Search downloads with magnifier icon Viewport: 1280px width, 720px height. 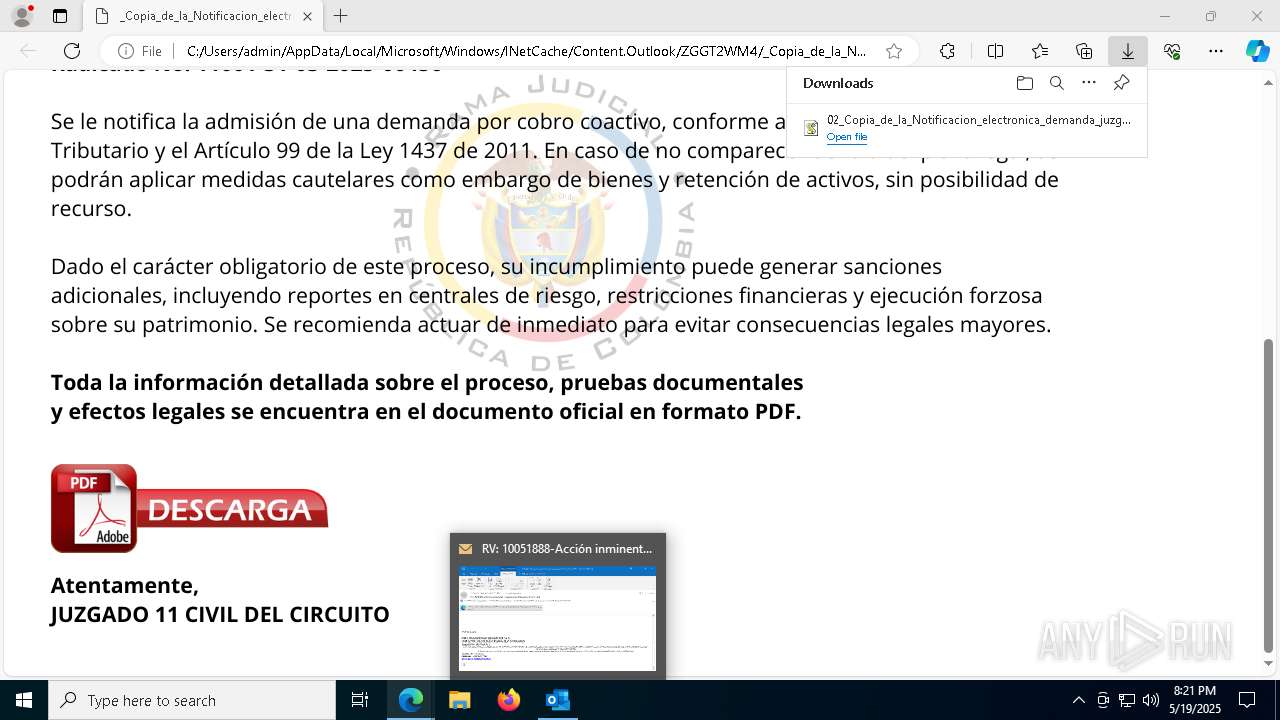[x=1056, y=83]
